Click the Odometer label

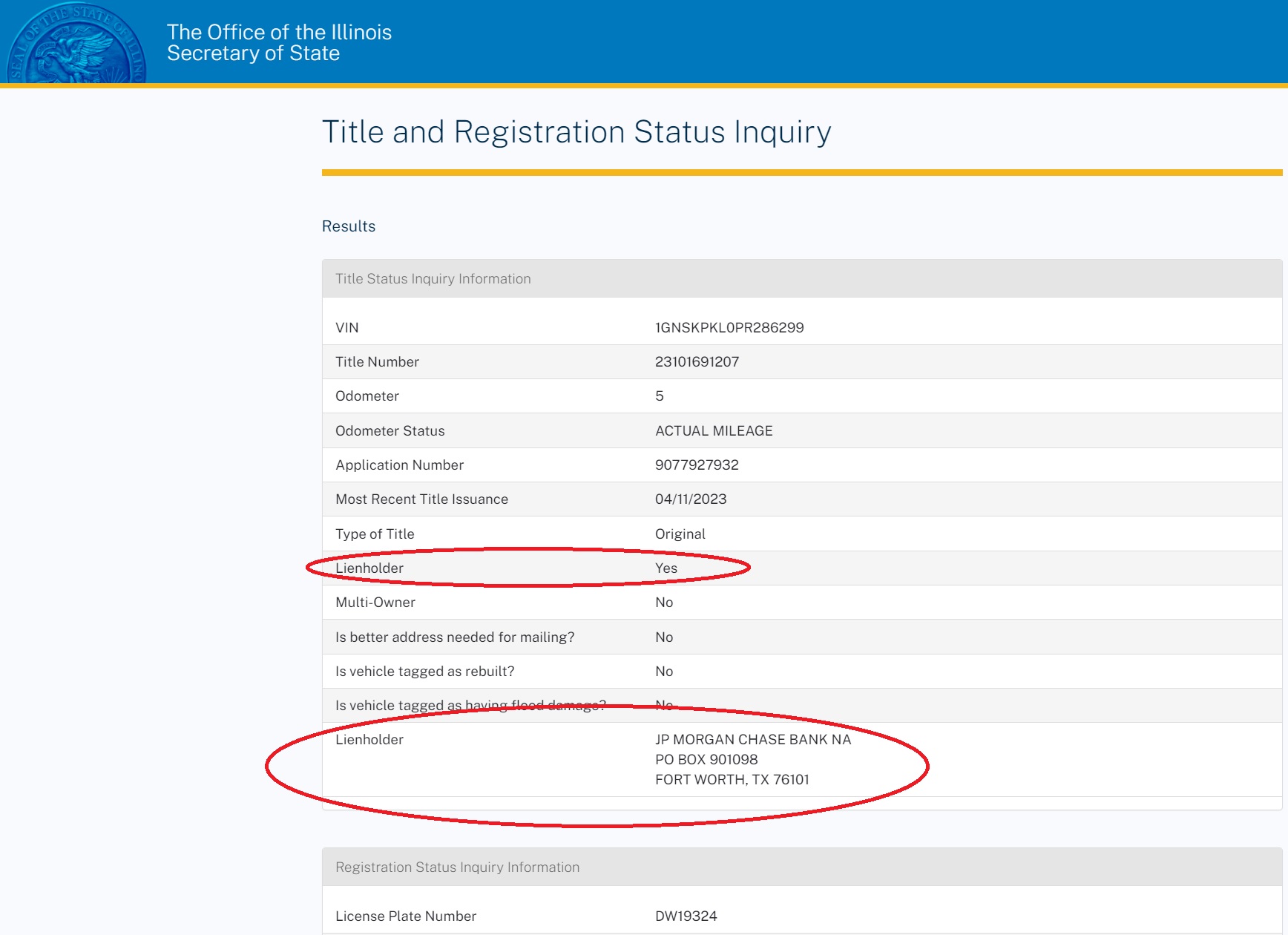(x=367, y=396)
